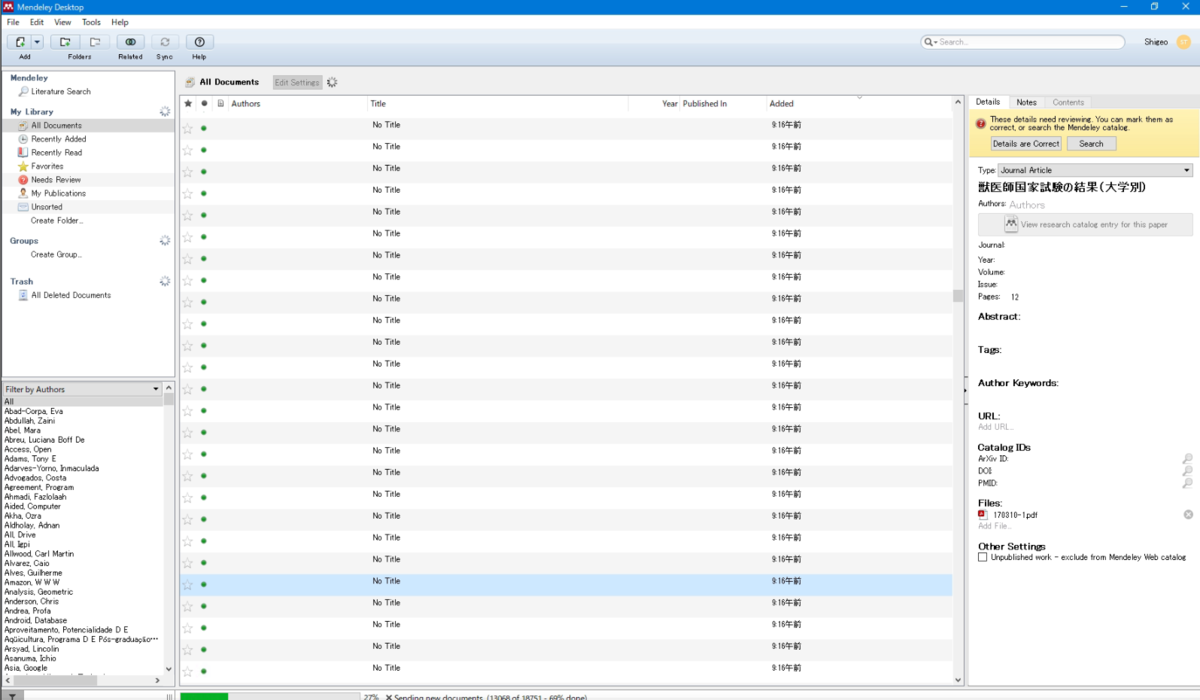Click the Edit Settings button
The height and width of the screenshot is (700, 1200).
pos(298,82)
